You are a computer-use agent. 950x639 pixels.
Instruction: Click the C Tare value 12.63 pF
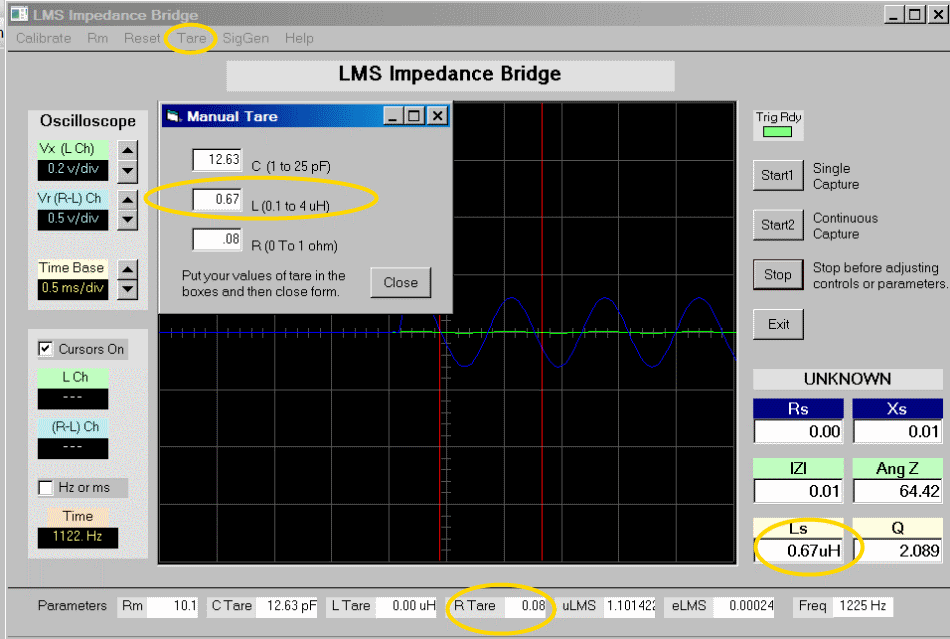pyautogui.click(x=286, y=606)
